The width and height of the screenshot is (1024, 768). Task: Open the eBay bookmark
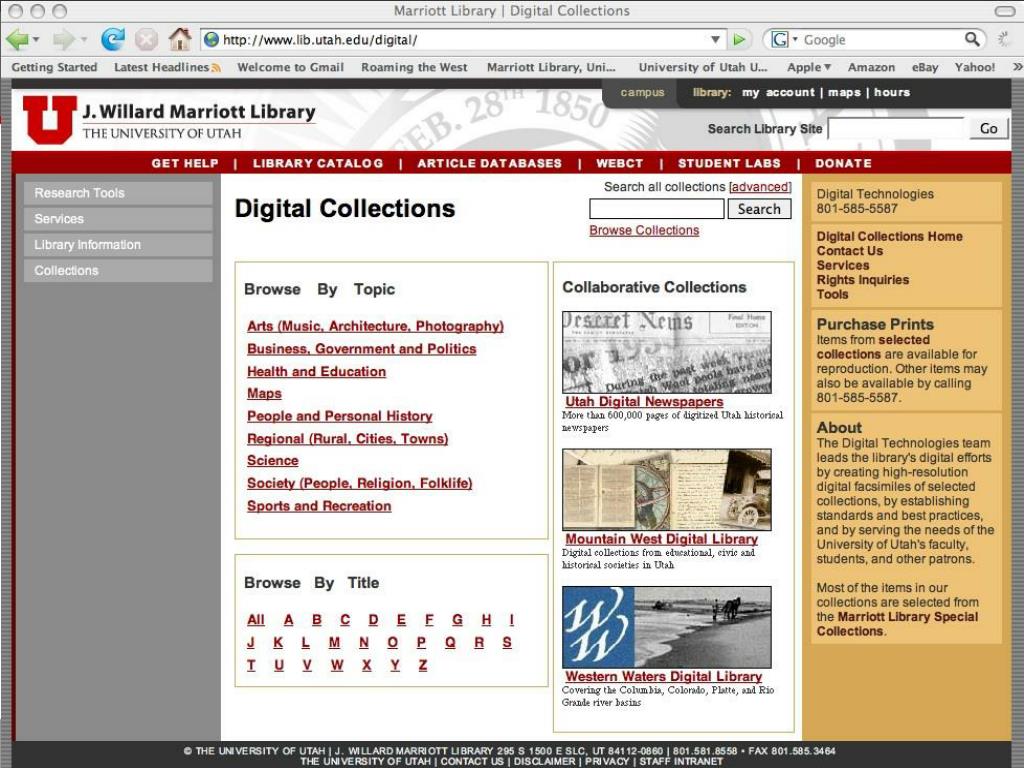click(925, 67)
